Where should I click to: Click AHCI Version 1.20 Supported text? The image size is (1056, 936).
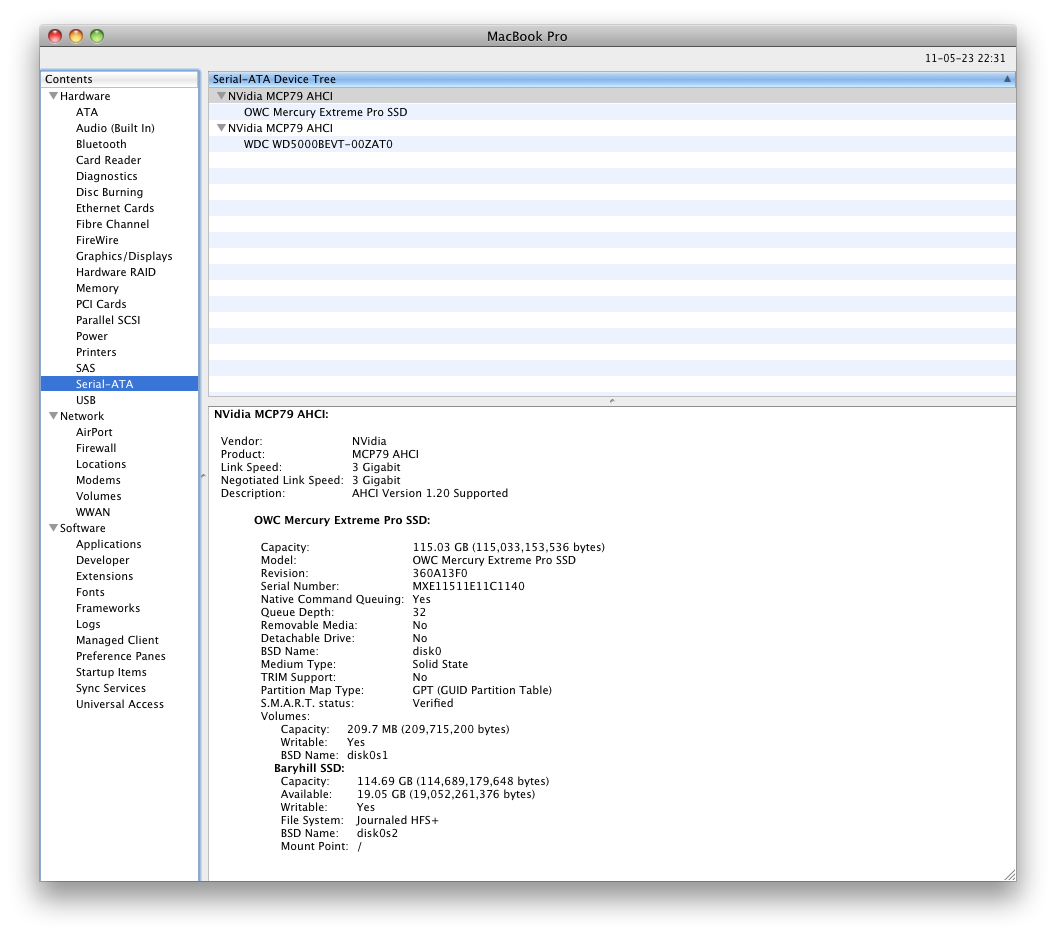pyautogui.click(x=430, y=494)
